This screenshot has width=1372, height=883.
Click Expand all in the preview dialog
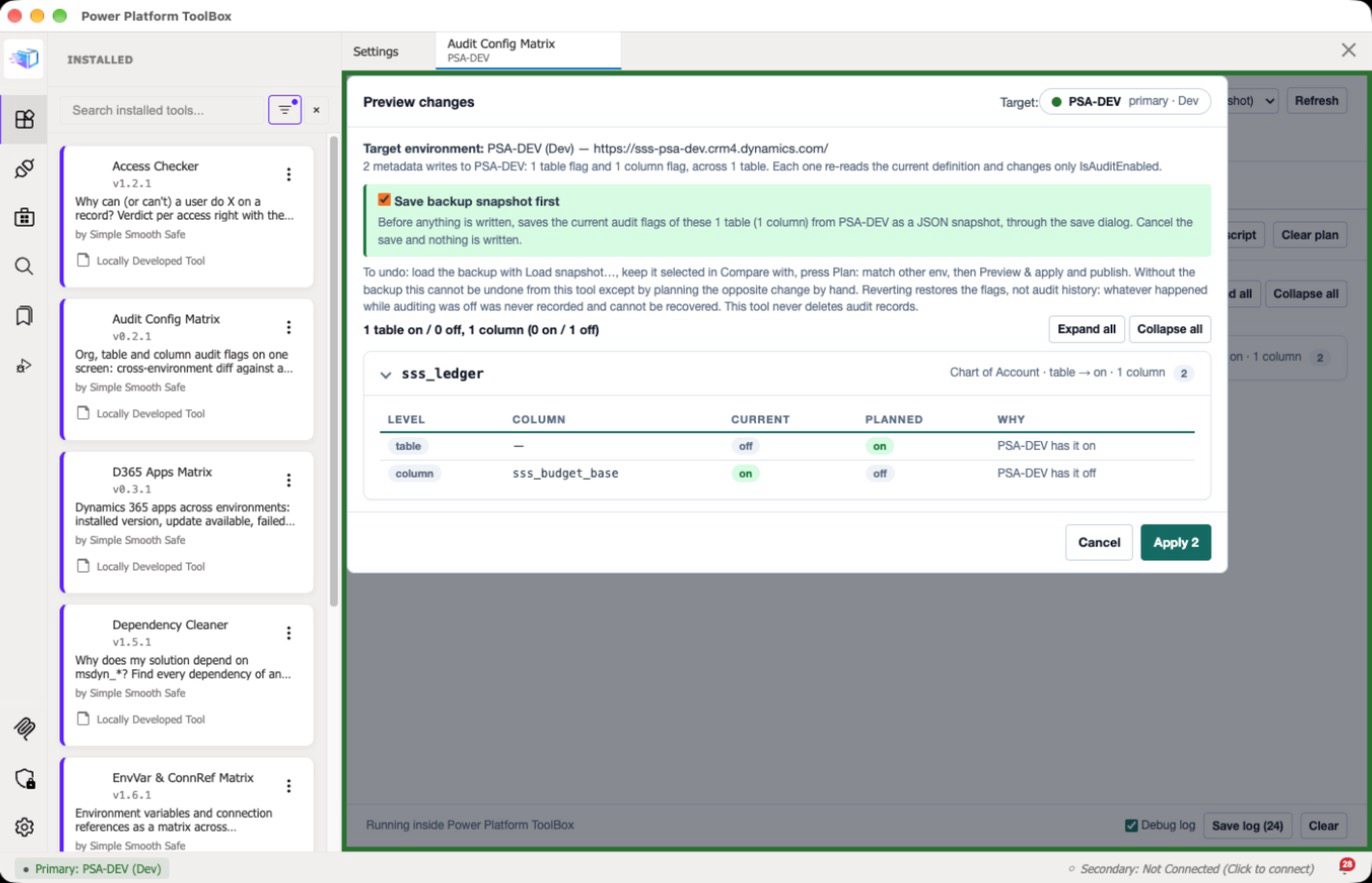(x=1087, y=329)
